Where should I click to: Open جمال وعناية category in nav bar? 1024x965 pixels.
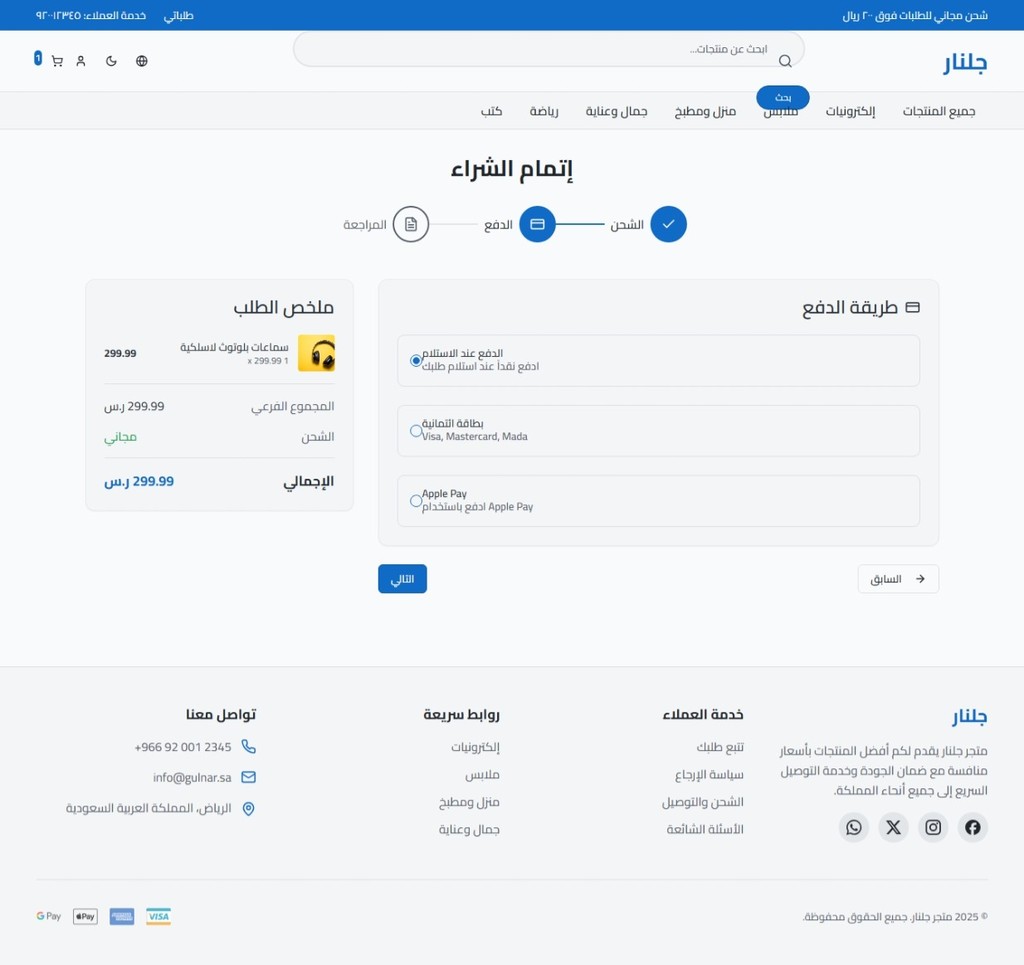pos(616,111)
